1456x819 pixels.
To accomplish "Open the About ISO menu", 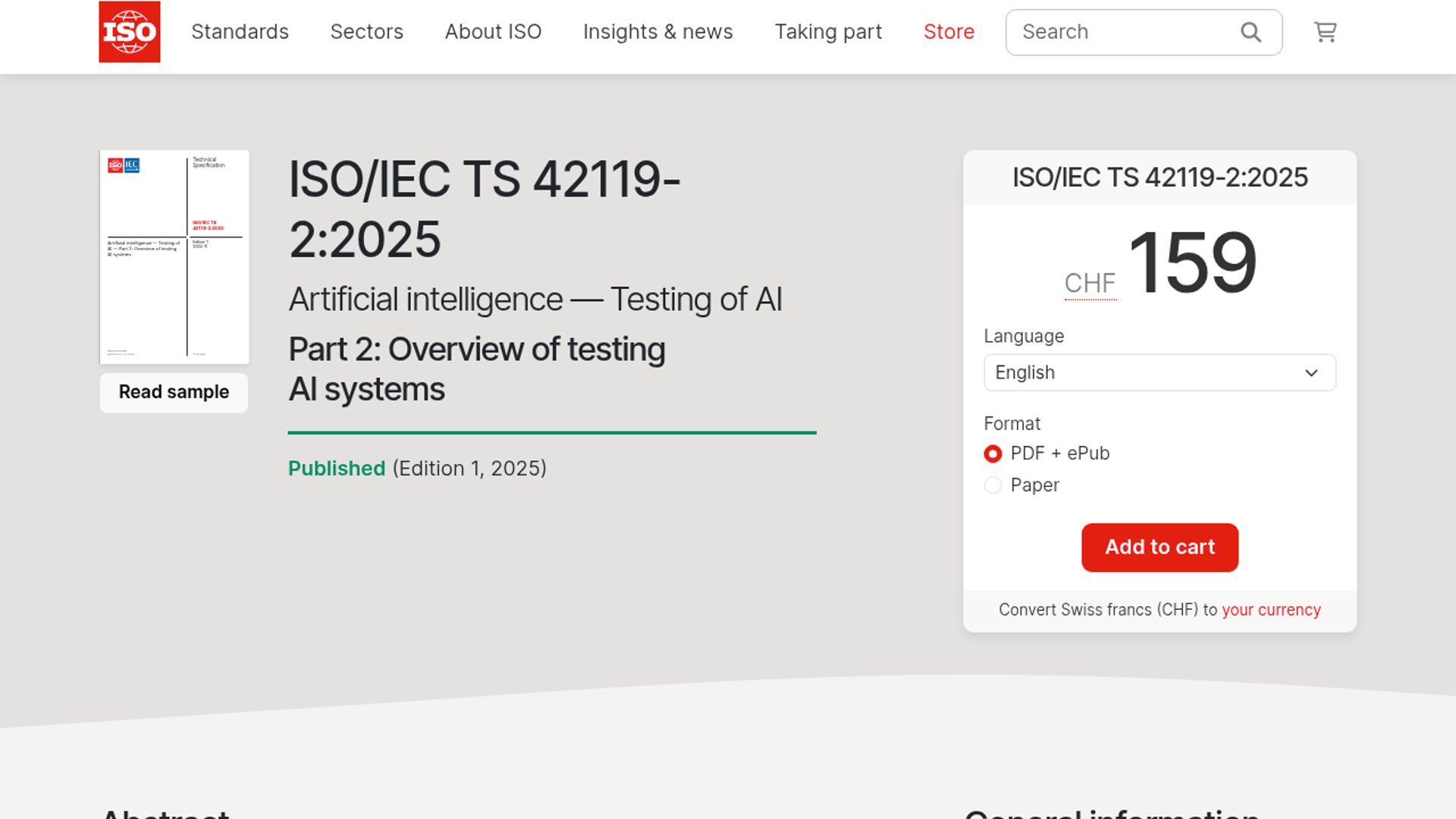I will [x=493, y=32].
